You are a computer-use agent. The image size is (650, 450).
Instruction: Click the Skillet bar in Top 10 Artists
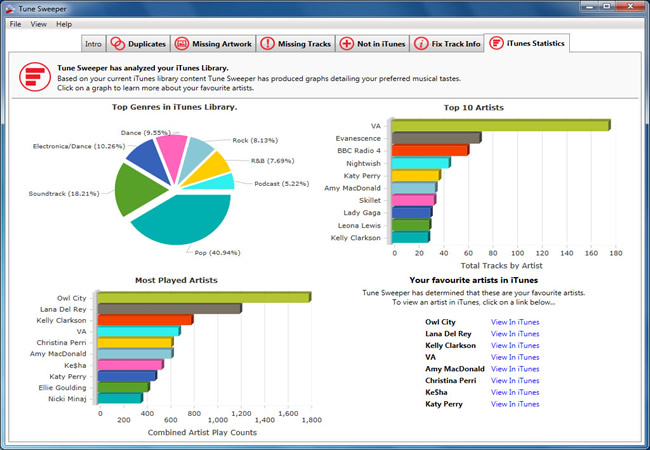[414, 200]
